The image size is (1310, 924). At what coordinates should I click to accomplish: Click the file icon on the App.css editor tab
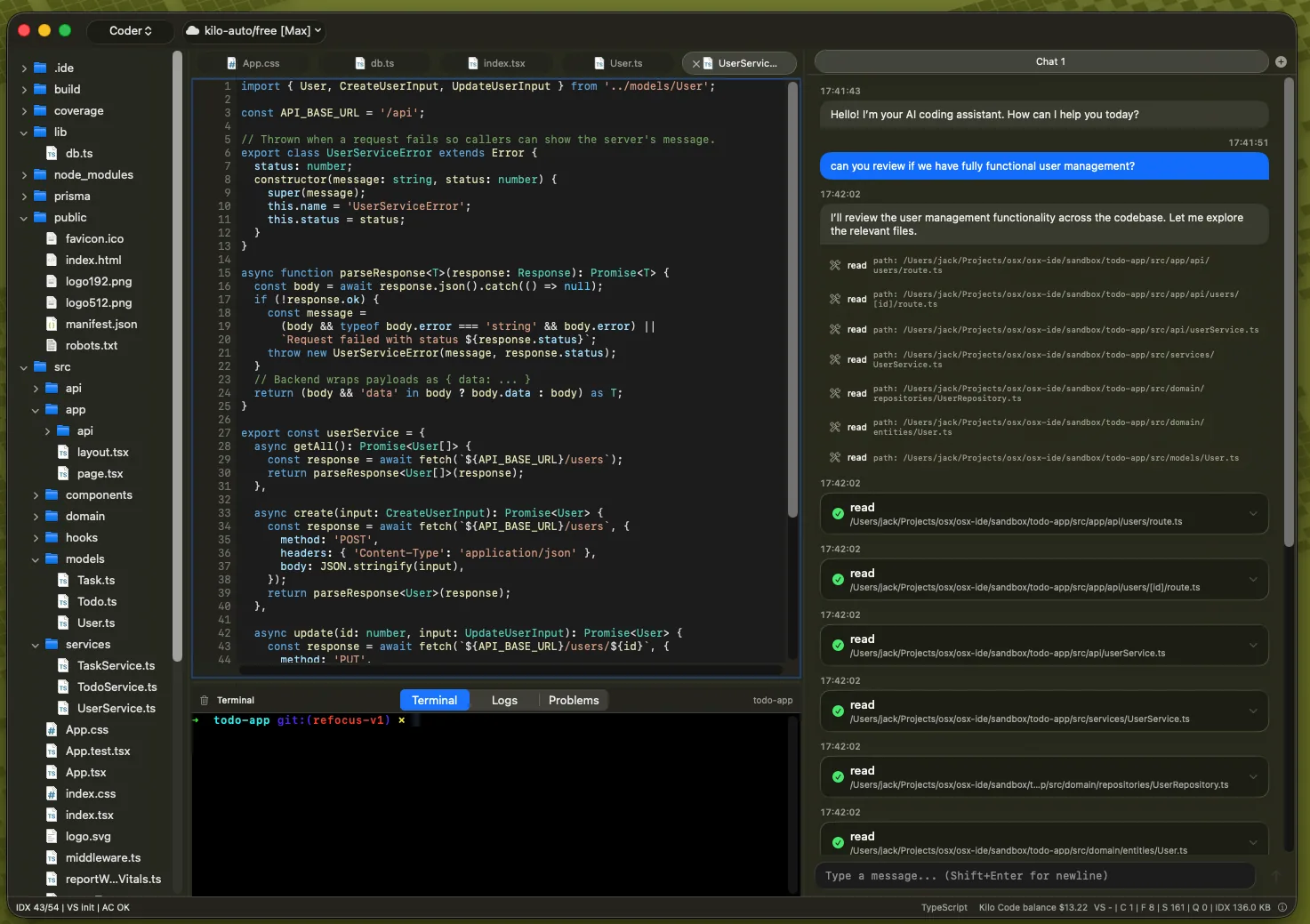pyautogui.click(x=232, y=64)
